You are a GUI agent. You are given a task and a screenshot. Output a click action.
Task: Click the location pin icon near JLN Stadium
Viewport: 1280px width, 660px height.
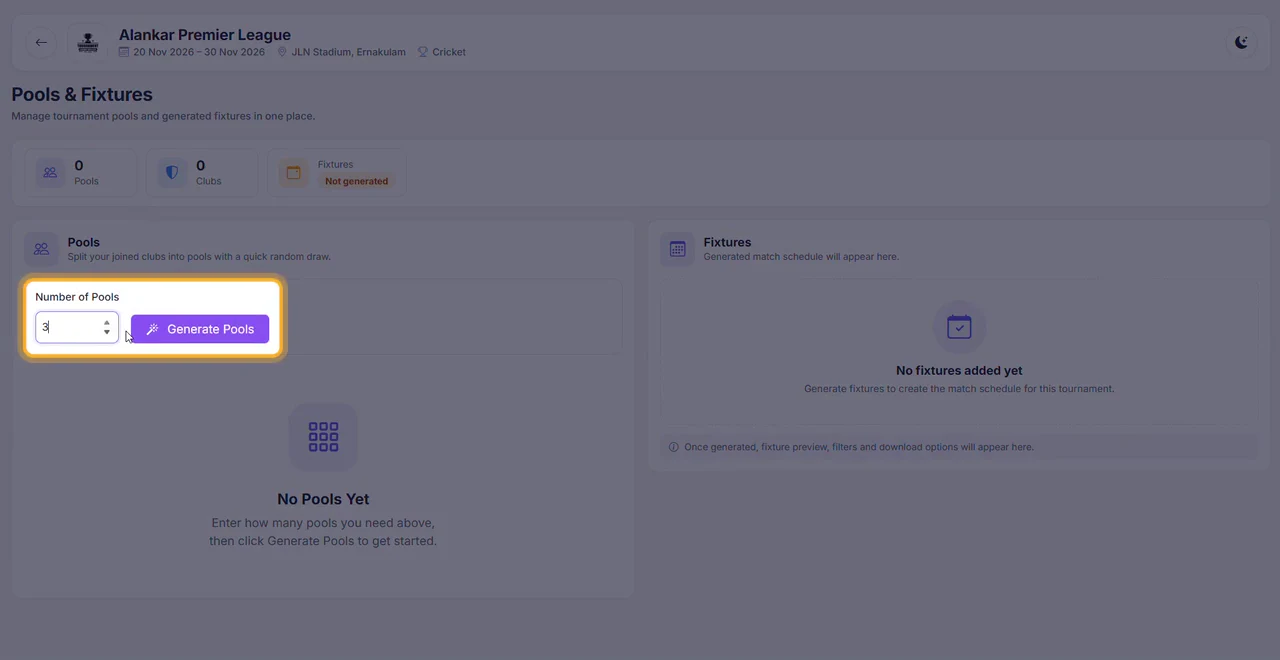(x=282, y=52)
